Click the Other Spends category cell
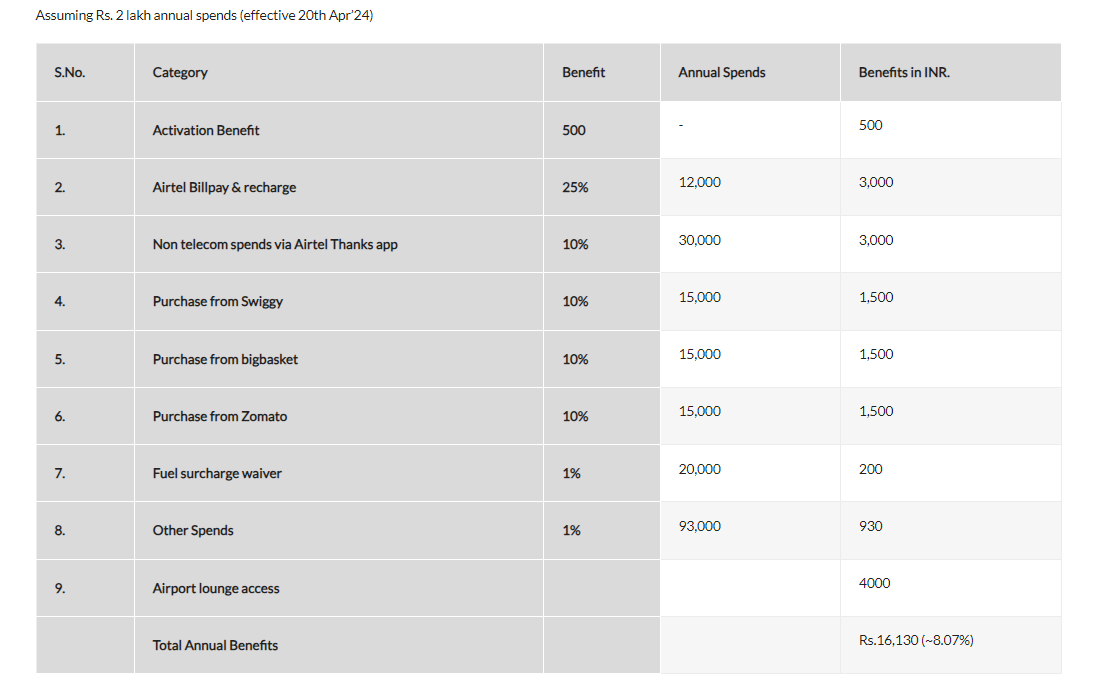This screenshot has height=686, width=1104. pos(193,530)
